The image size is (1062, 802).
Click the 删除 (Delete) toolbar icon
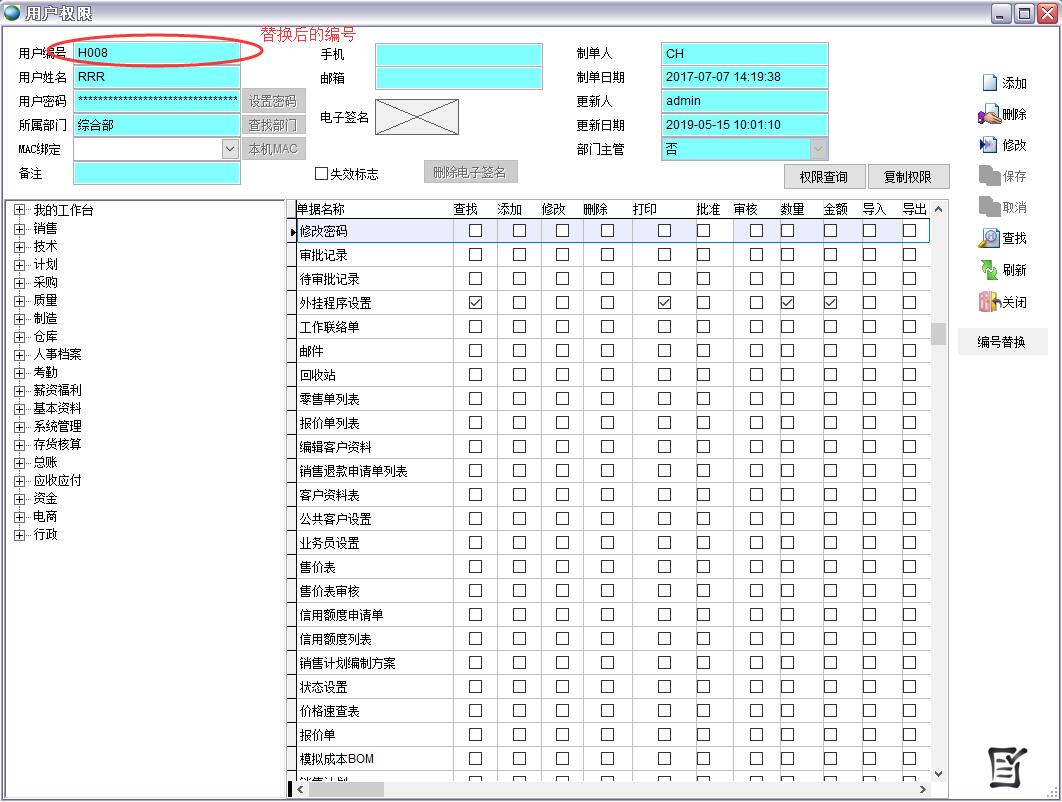[x=989, y=115]
